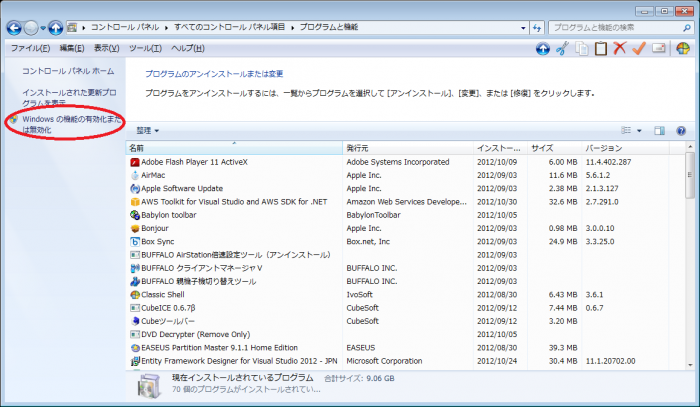Click the Forward navigation arrow
Viewport: 700px width, 407px height.
click(31, 28)
